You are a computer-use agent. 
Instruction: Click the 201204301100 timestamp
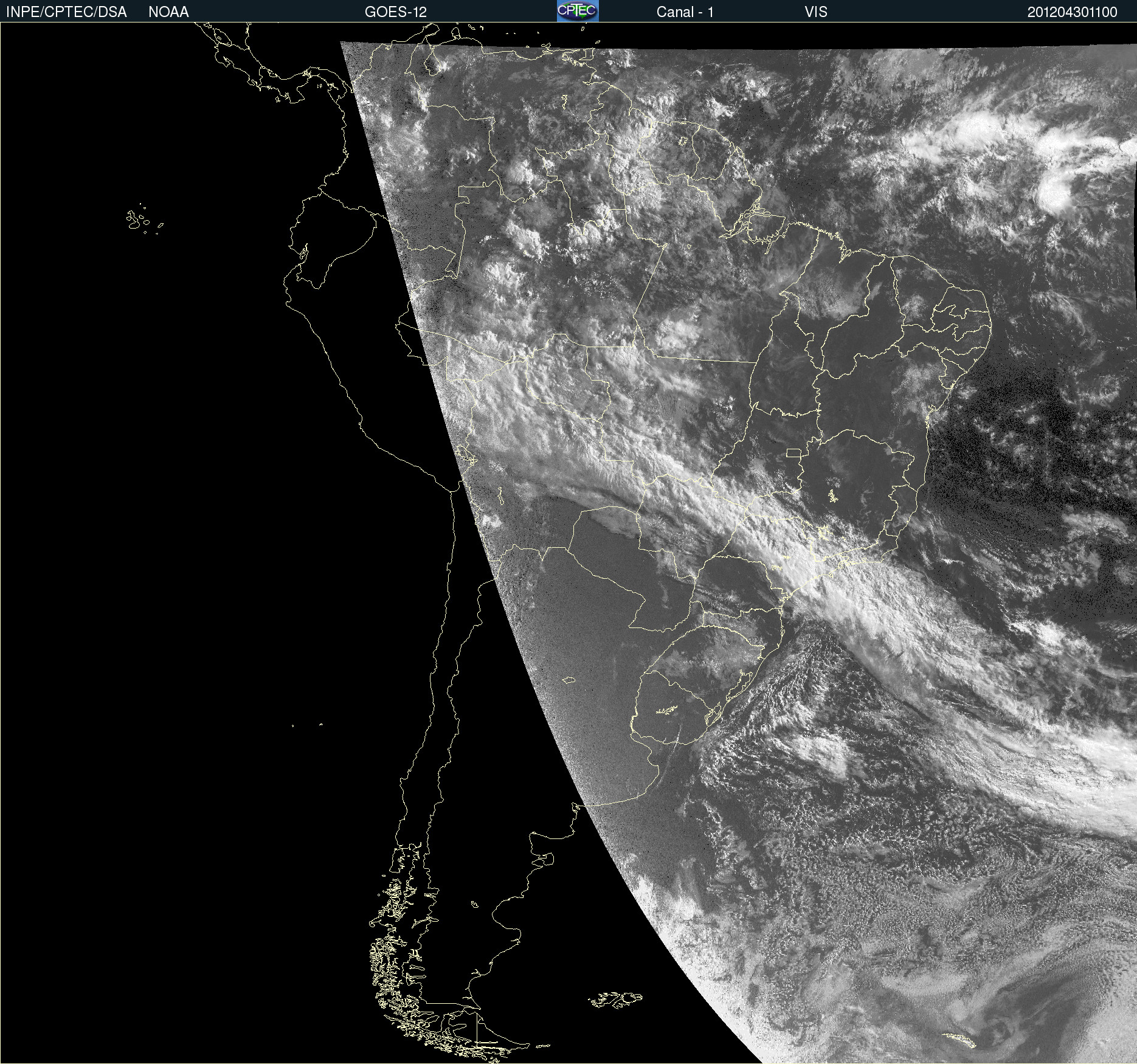pos(1073,12)
